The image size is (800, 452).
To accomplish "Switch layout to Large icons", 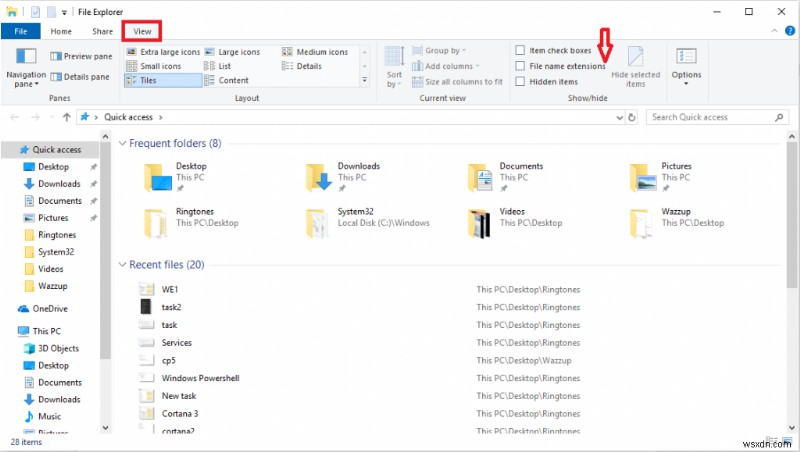I will 232,52.
